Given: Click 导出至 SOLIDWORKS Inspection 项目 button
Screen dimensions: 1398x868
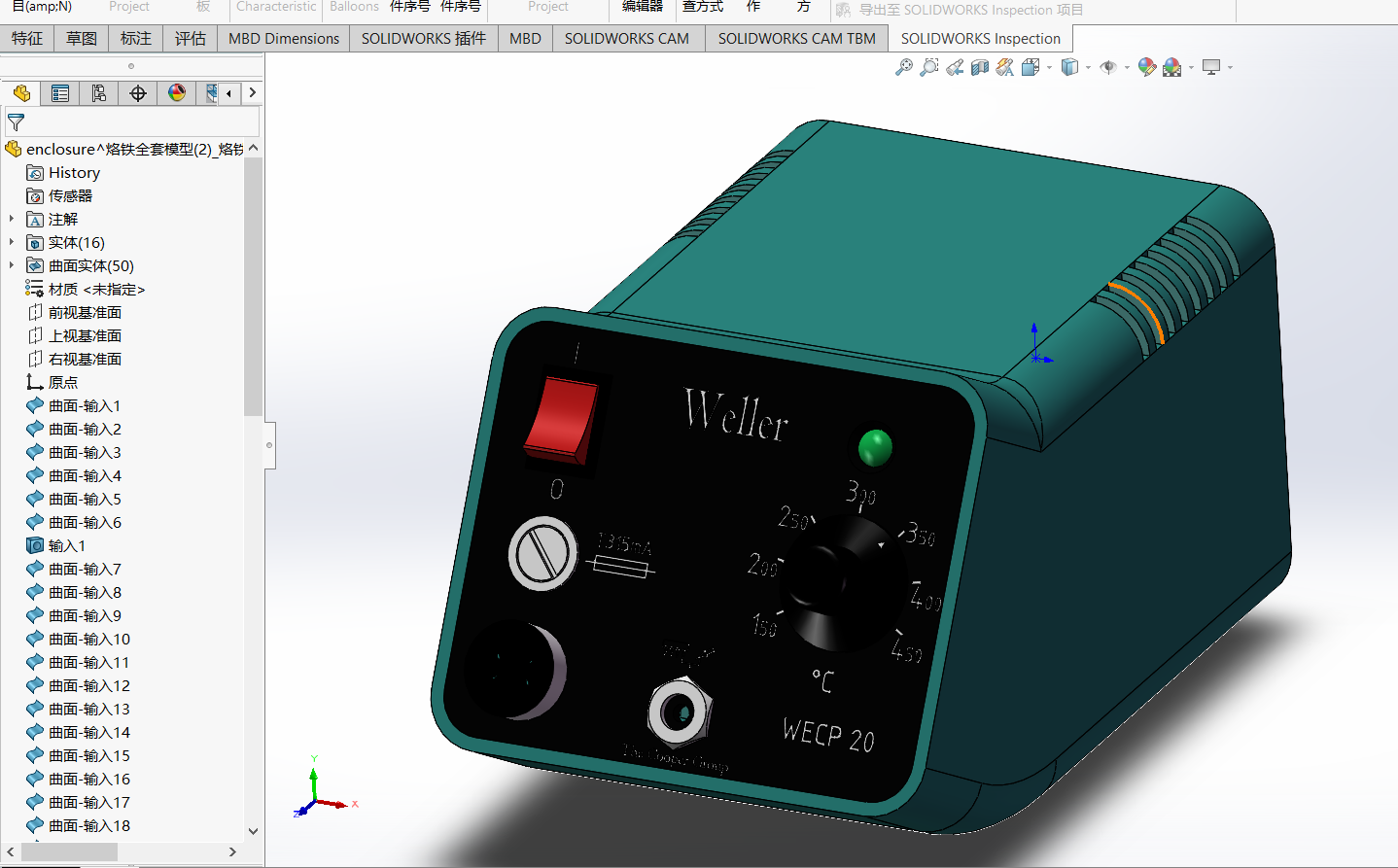Looking at the screenshot, I should pyautogui.click(x=960, y=10).
